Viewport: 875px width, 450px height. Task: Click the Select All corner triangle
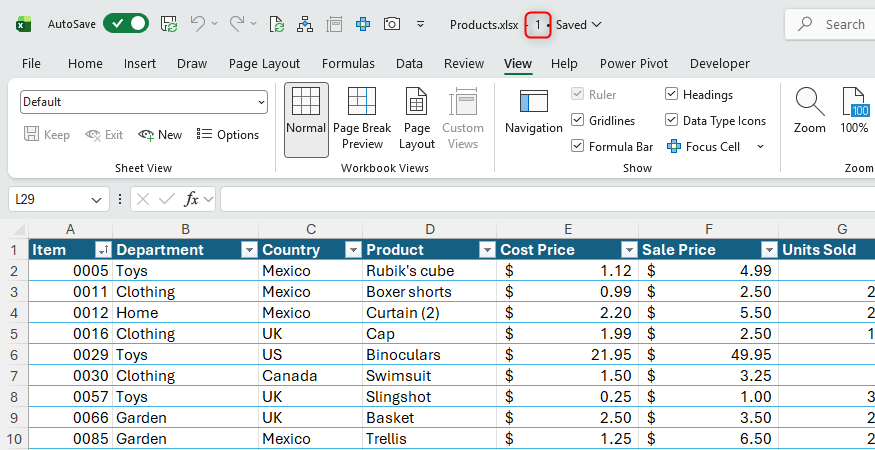18,229
